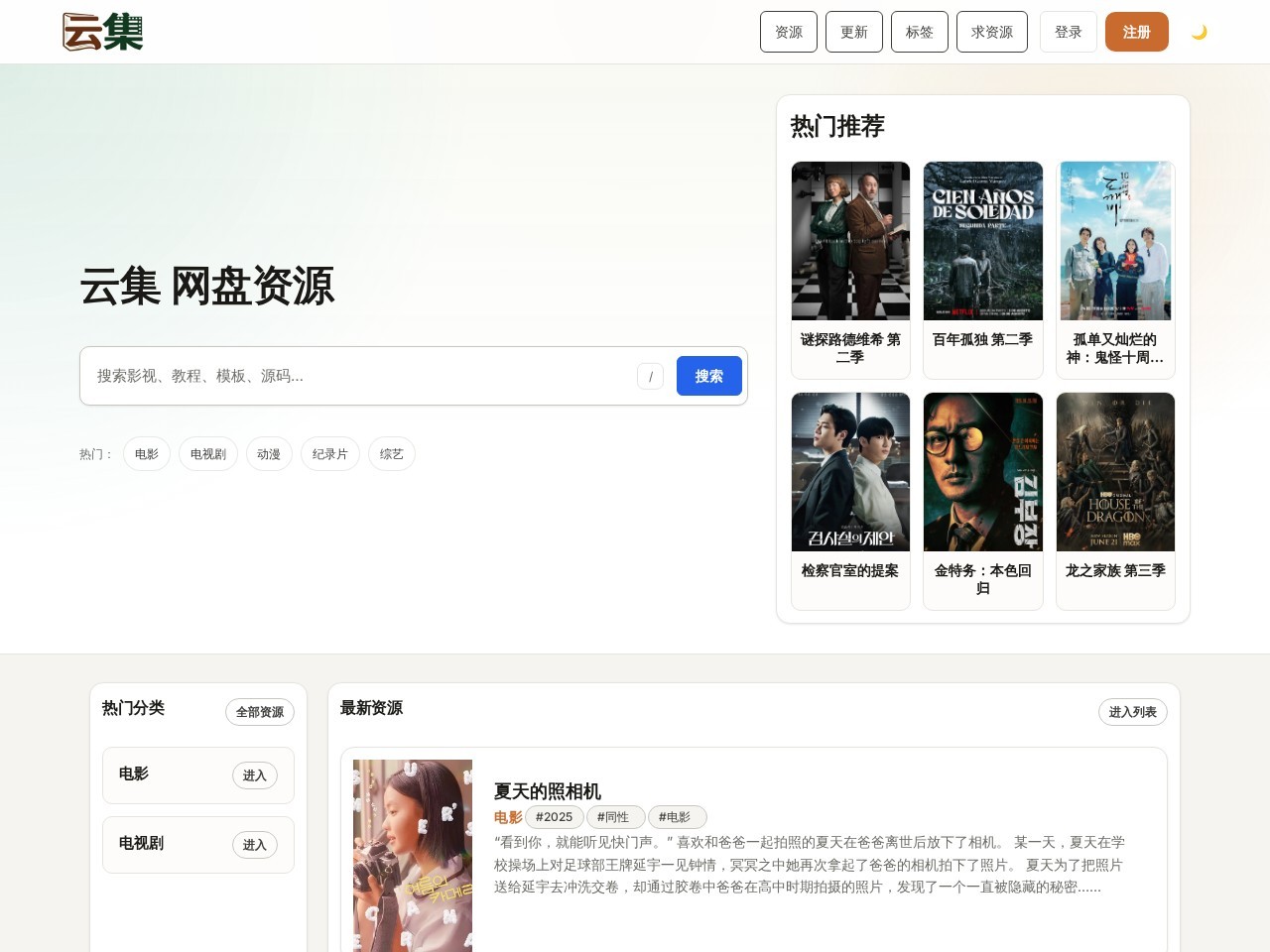Open the 求资源 navigation item

[992, 32]
